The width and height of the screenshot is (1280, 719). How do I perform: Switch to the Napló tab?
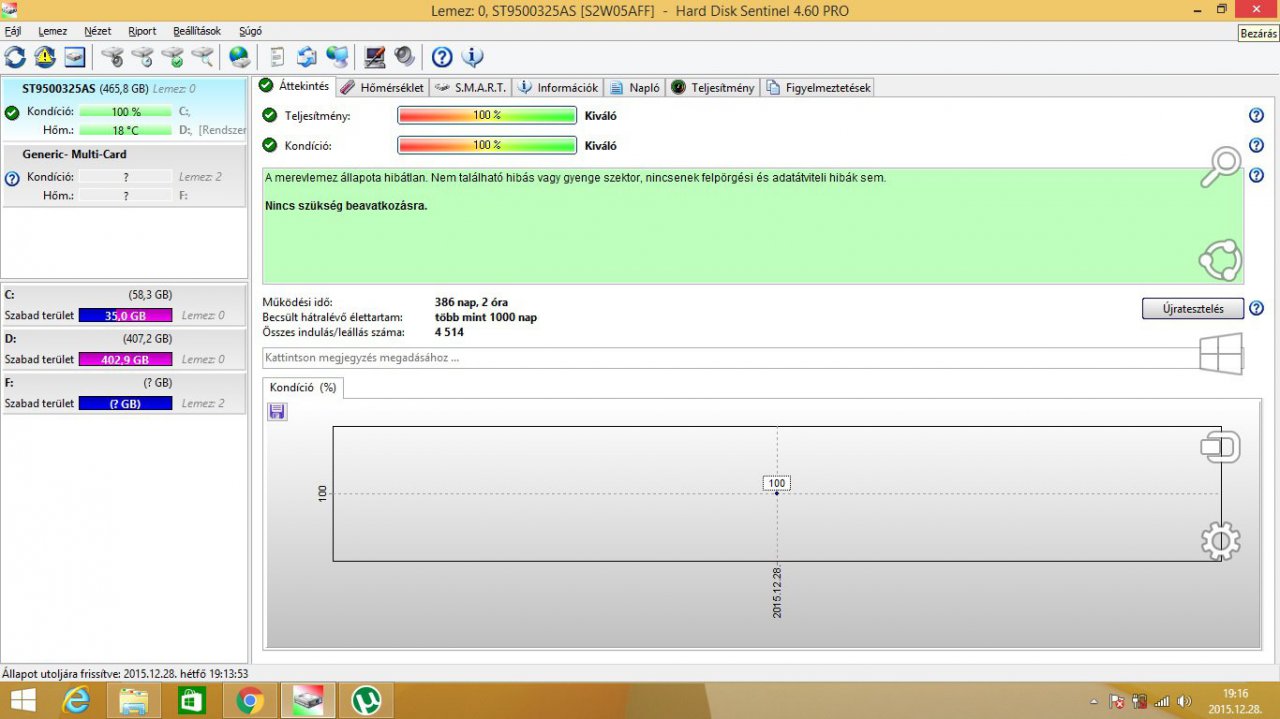point(635,88)
